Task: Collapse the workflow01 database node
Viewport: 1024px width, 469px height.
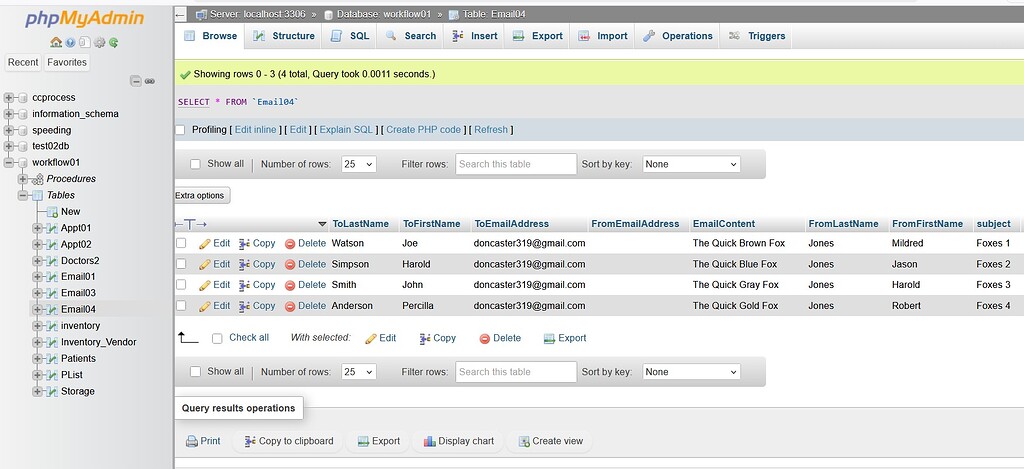Action: pyautogui.click(x=8, y=163)
